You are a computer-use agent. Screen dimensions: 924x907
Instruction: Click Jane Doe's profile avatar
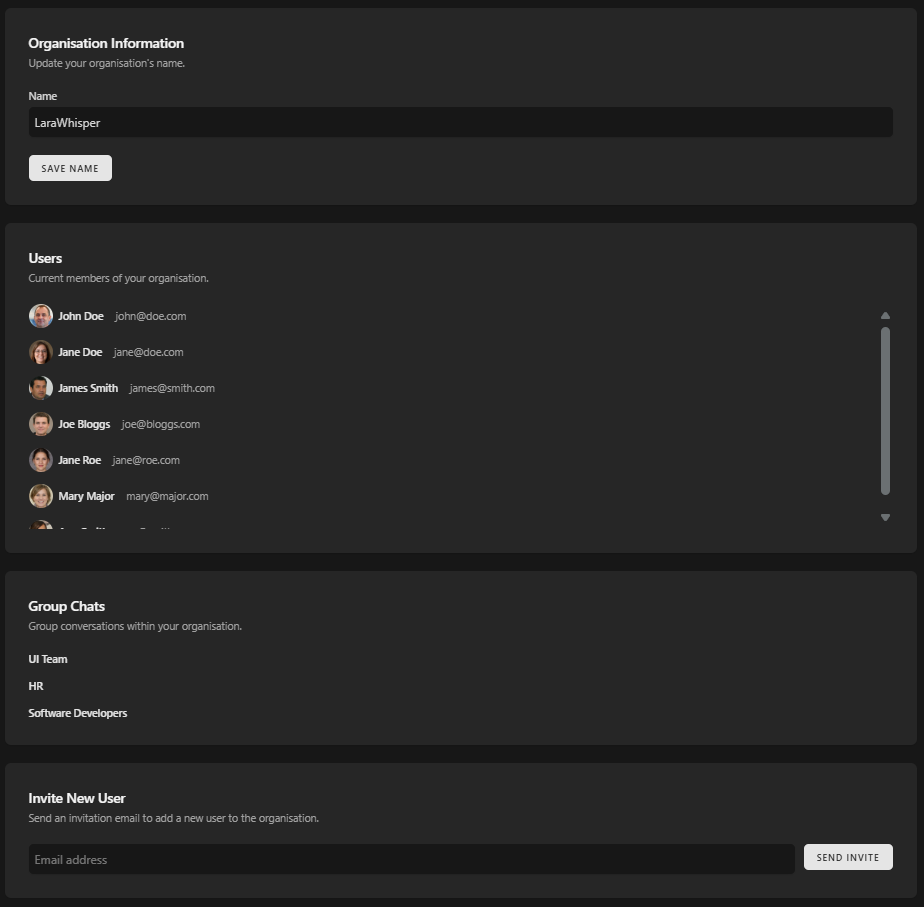tap(40, 352)
